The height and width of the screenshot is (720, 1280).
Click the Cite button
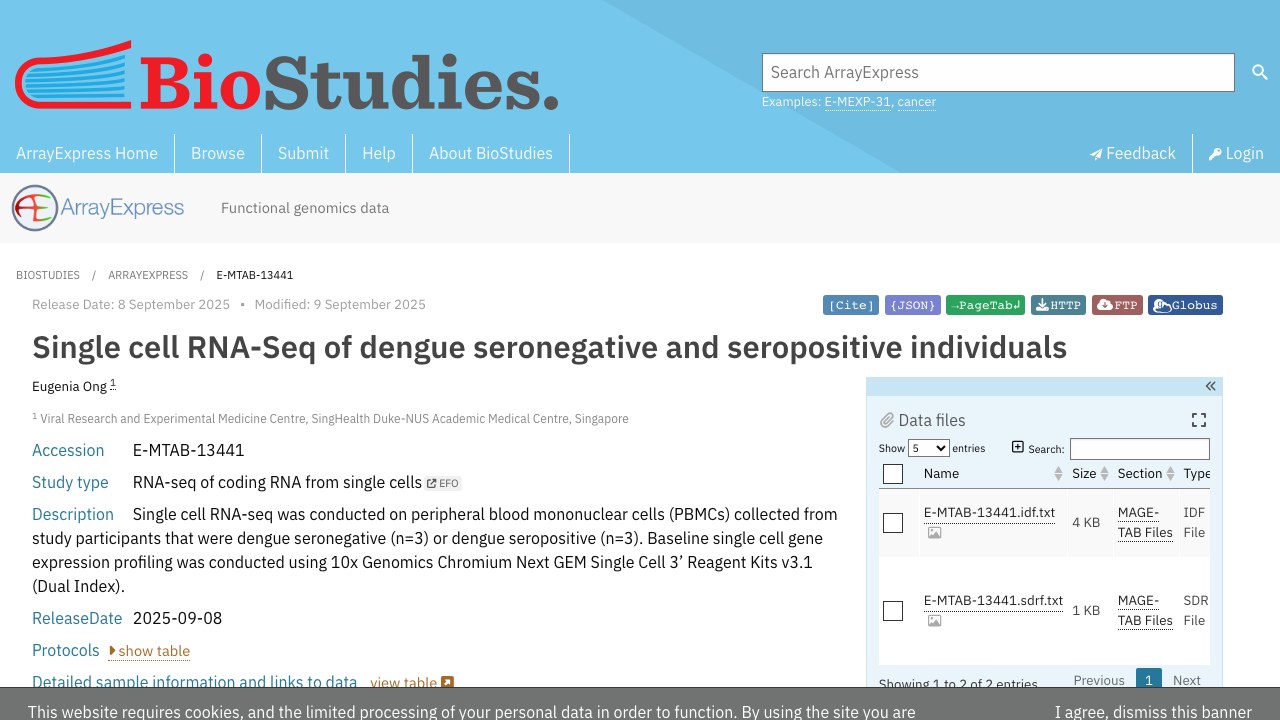[x=851, y=305]
